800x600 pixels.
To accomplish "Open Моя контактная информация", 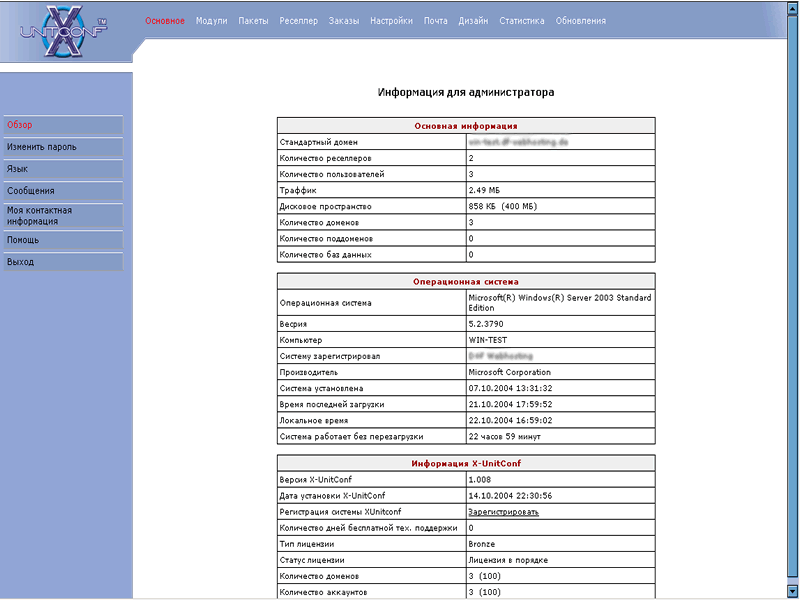I will click(x=63, y=215).
